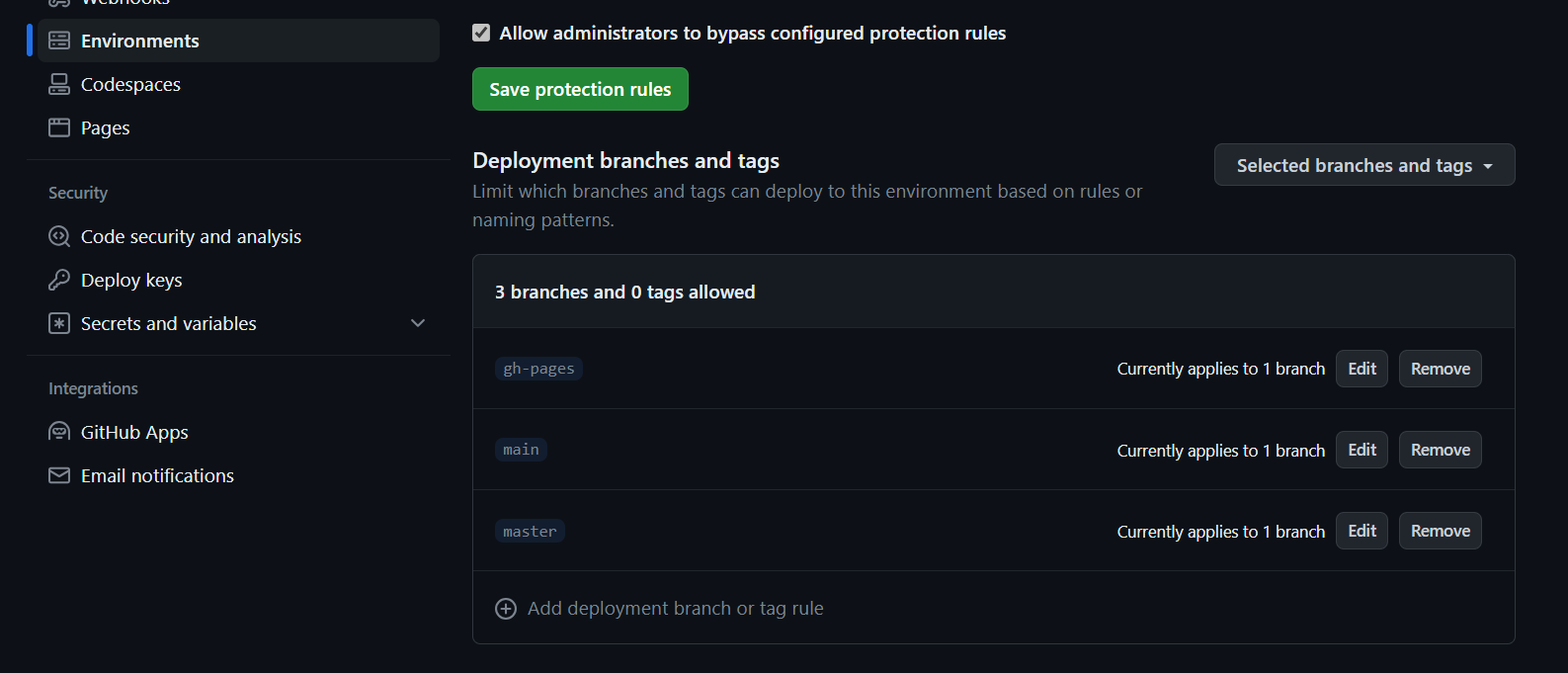Viewport: 1568px width, 673px height.
Task: Click the GitHub Apps robot icon
Action: pyautogui.click(x=59, y=432)
